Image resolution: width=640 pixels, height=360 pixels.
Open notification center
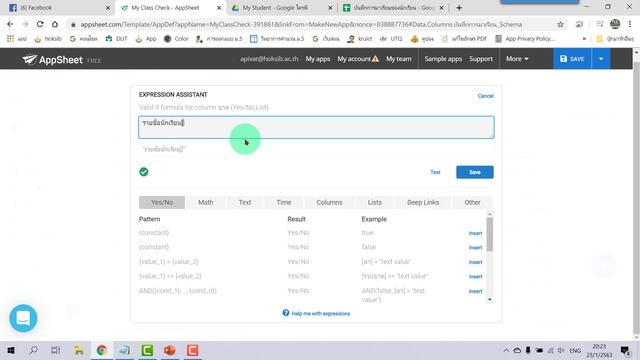pyautogui.click(x=625, y=351)
